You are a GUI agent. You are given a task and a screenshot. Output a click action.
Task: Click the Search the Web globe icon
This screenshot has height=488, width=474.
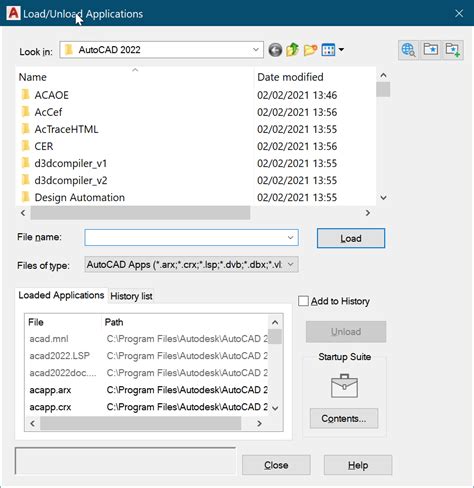[409, 50]
